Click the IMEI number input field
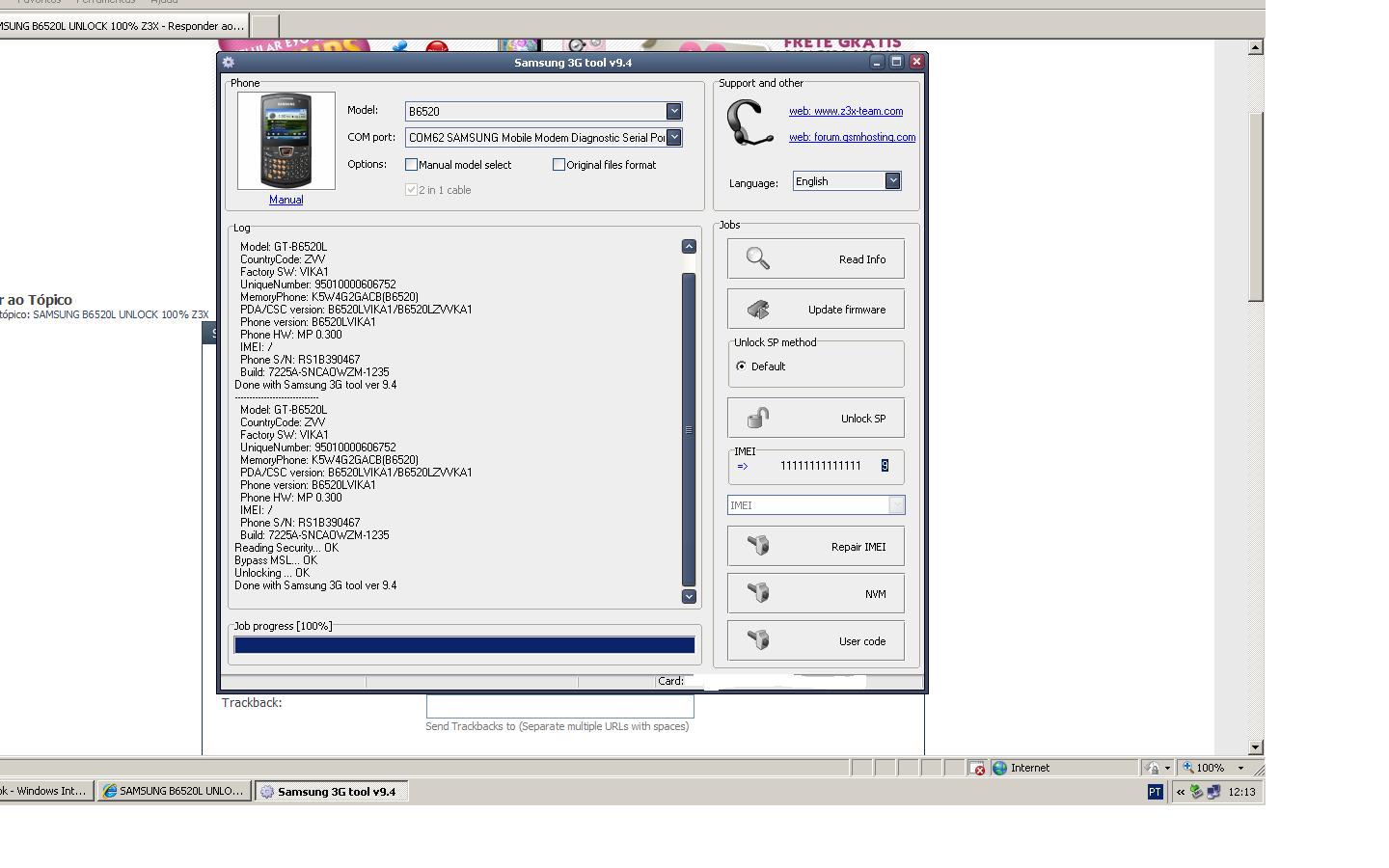This screenshot has width=1389, height=868. pyautogui.click(x=821, y=466)
